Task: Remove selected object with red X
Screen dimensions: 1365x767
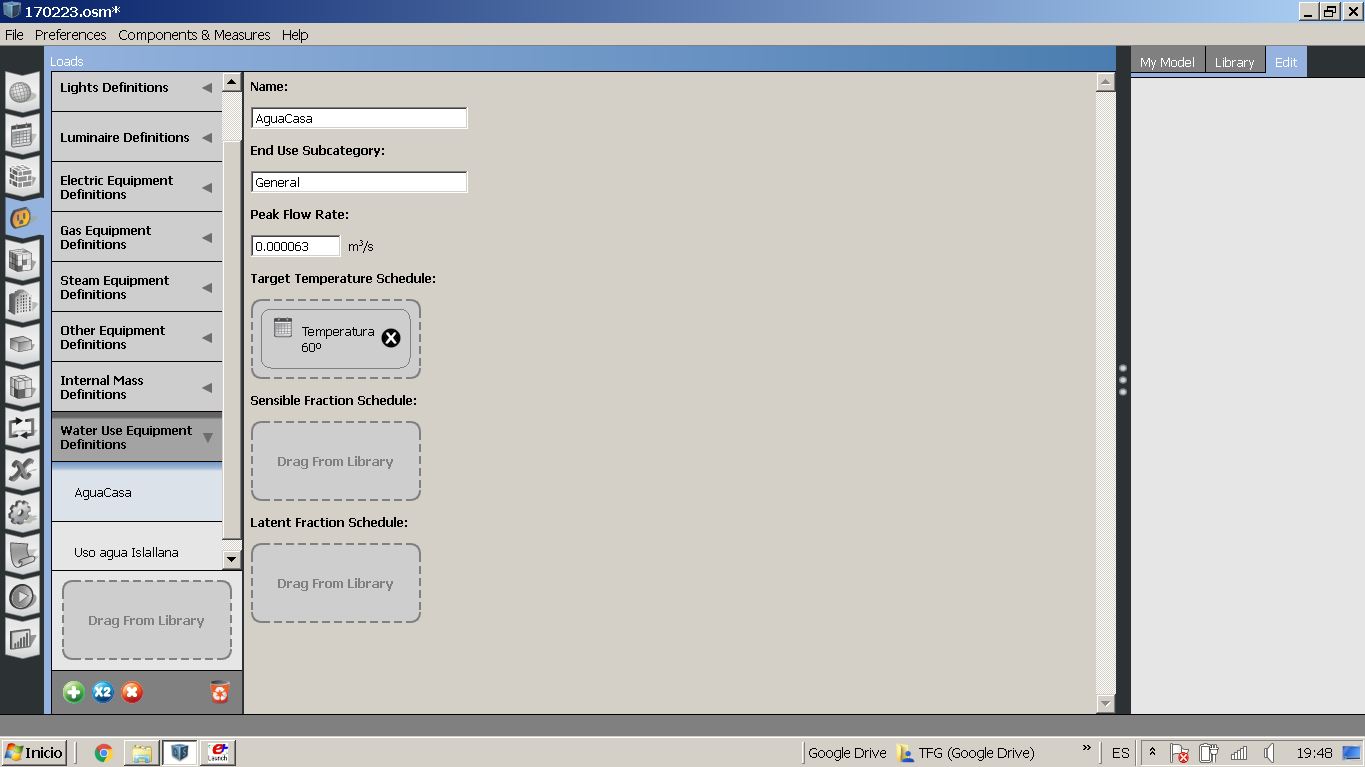Action: coord(132,692)
